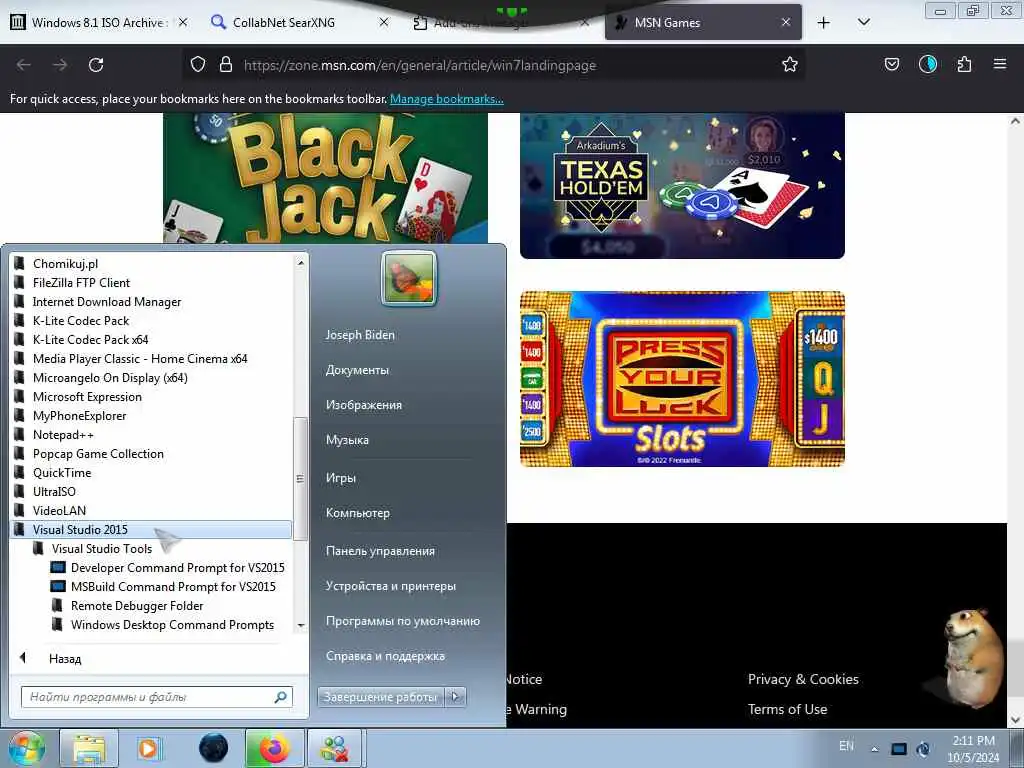The height and width of the screenshot is (768, 1024).
Task: Open Press Your Luck Slots game thumbnail
Action: click(682, 379)
